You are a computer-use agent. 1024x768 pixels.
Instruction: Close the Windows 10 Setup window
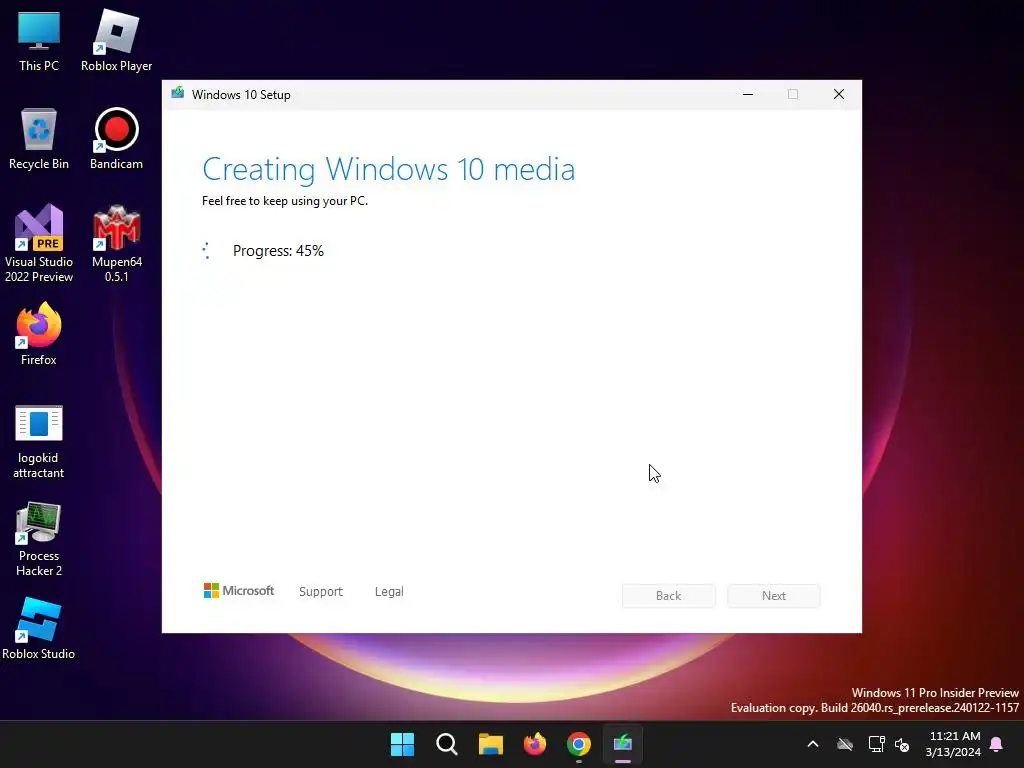(839, 95)
